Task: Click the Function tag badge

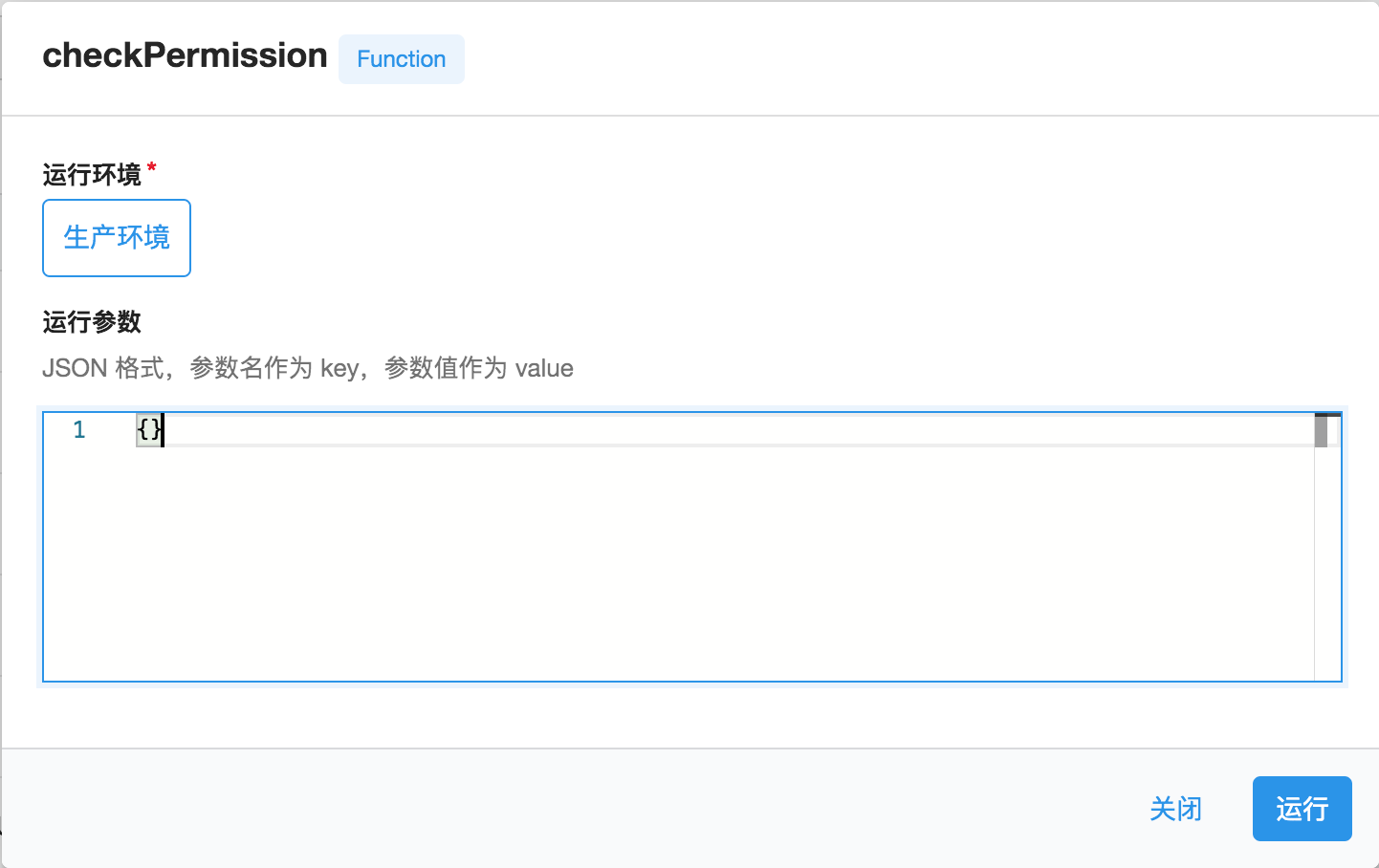Action: [x=402, y=59]
